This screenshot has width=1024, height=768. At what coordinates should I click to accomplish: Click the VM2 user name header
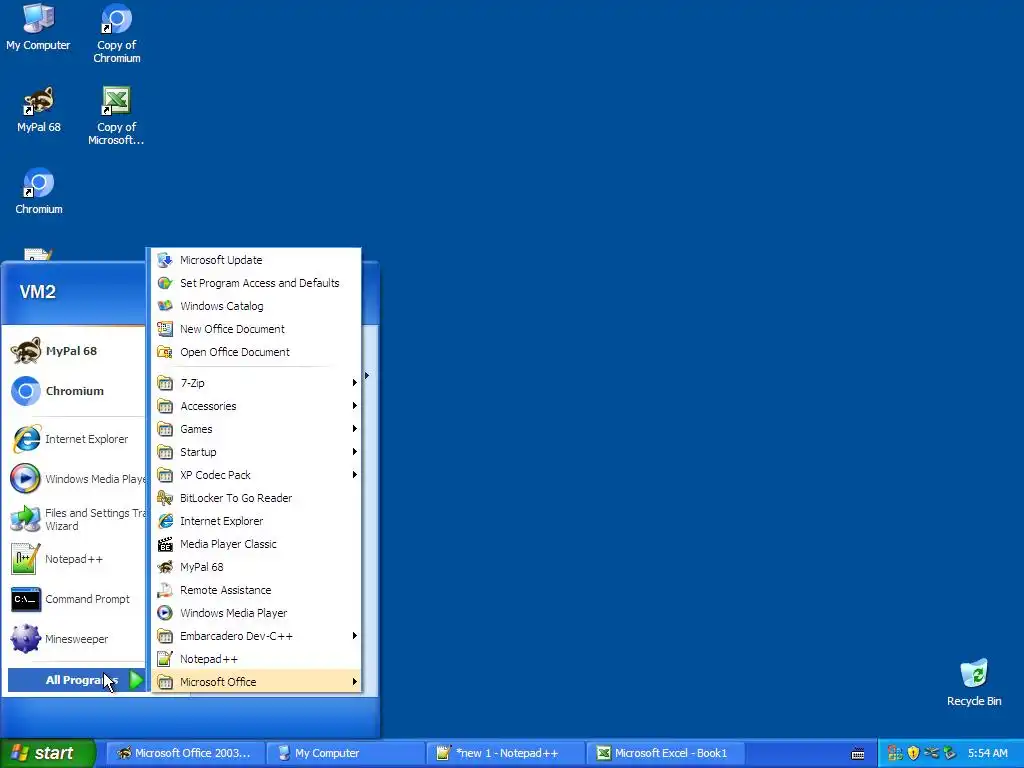coord(38,292)
